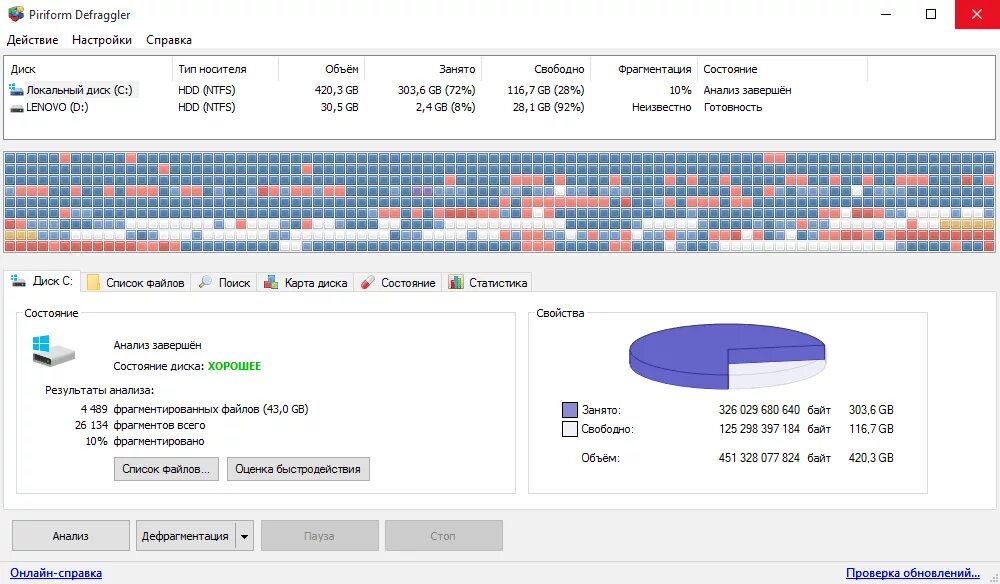
Task: Click the Local disk C: drive icon
Action: pos(16,90)
